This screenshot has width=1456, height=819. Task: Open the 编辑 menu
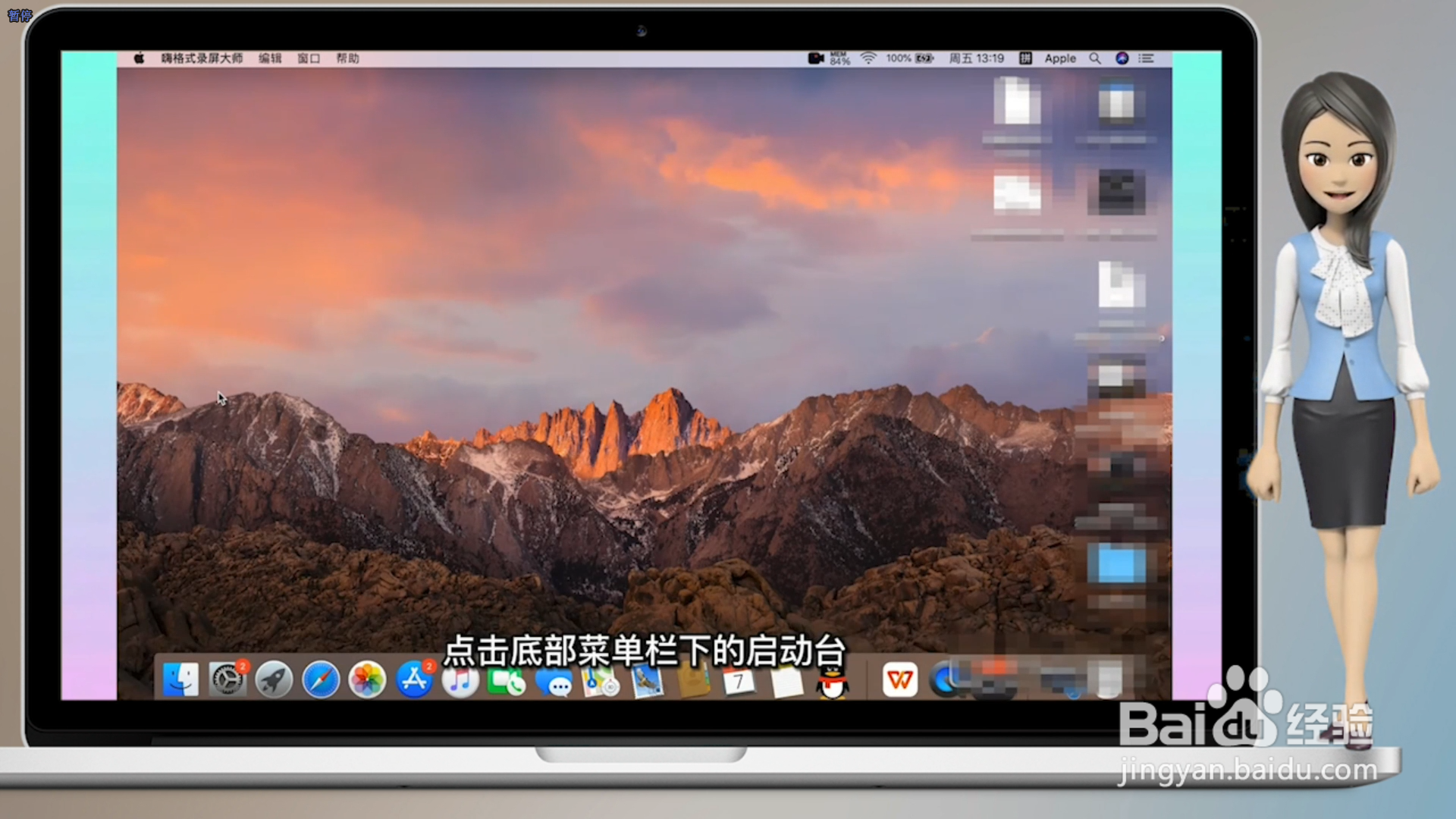tap(269, 58)
